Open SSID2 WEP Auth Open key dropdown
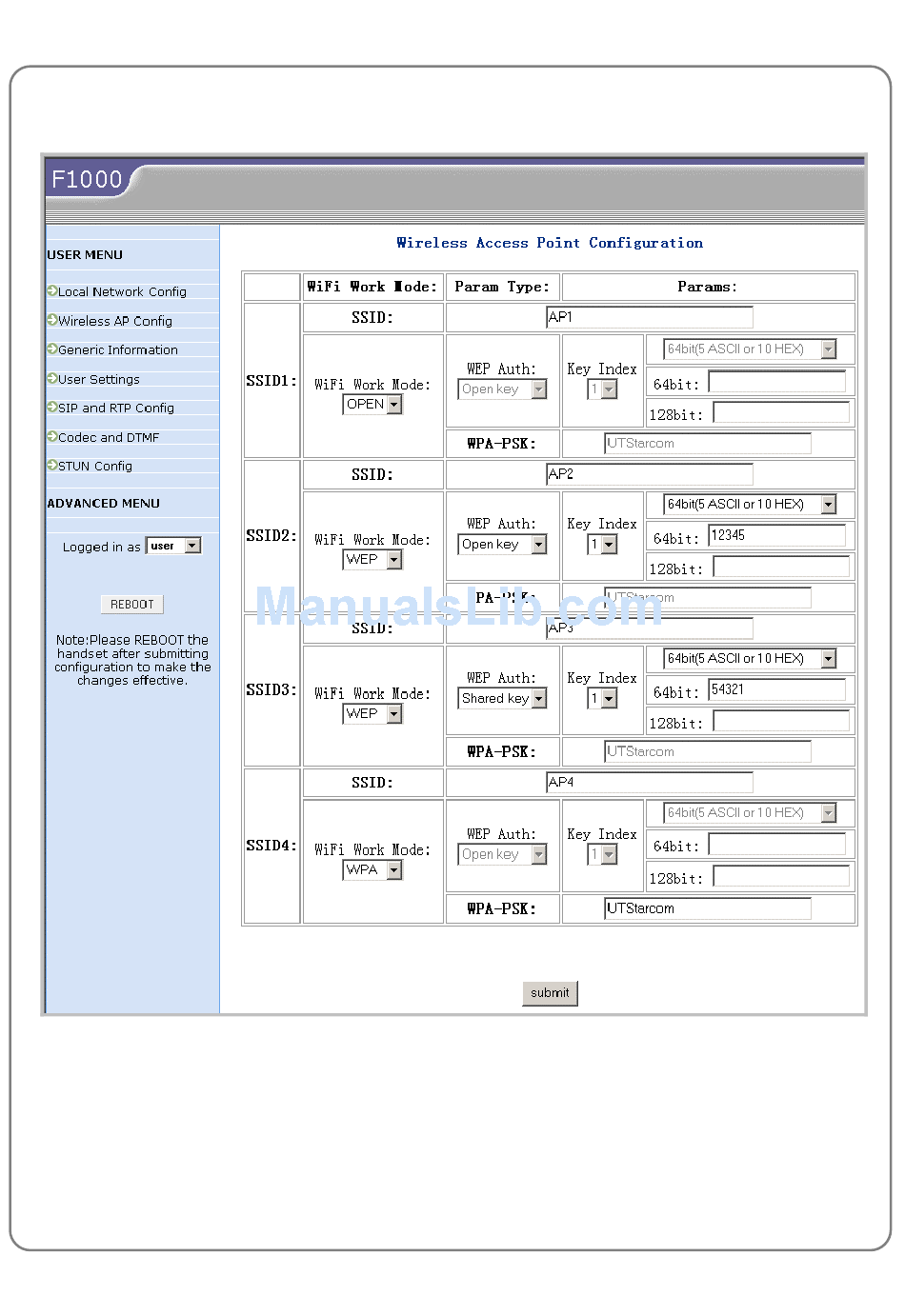905x1316 pixels. tap(502, 545)
